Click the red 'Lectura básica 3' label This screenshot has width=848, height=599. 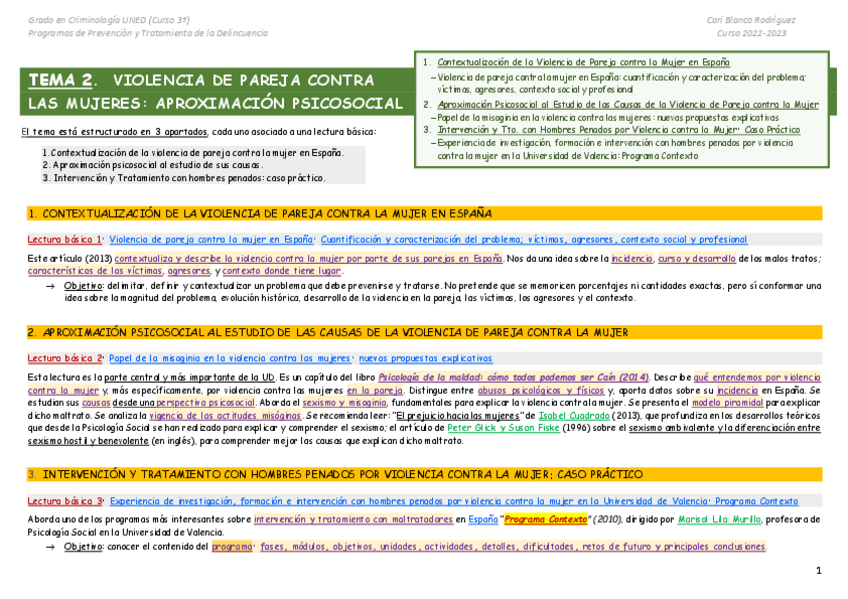pyautogui.click(x=65, y=501)
